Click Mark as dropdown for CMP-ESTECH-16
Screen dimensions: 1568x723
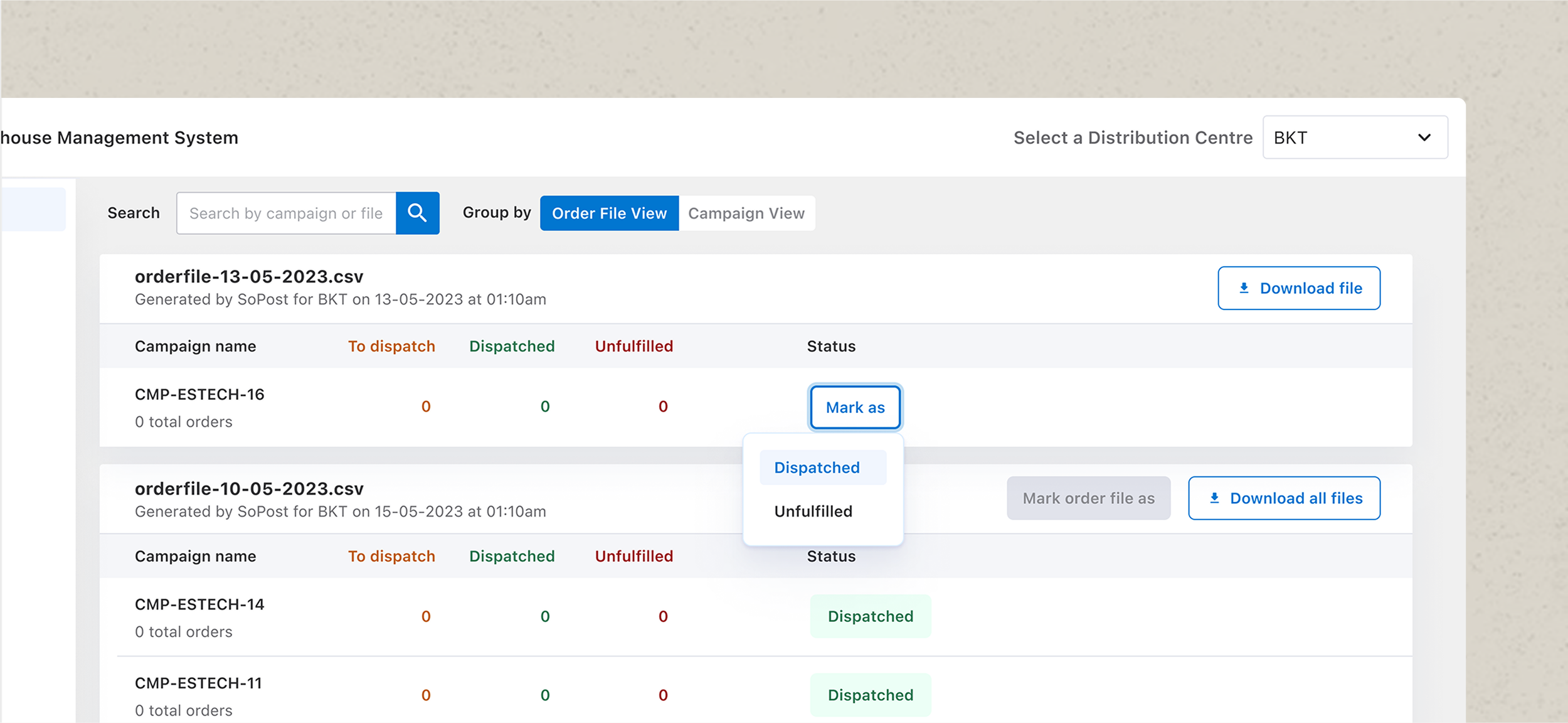tap(855, 407)
